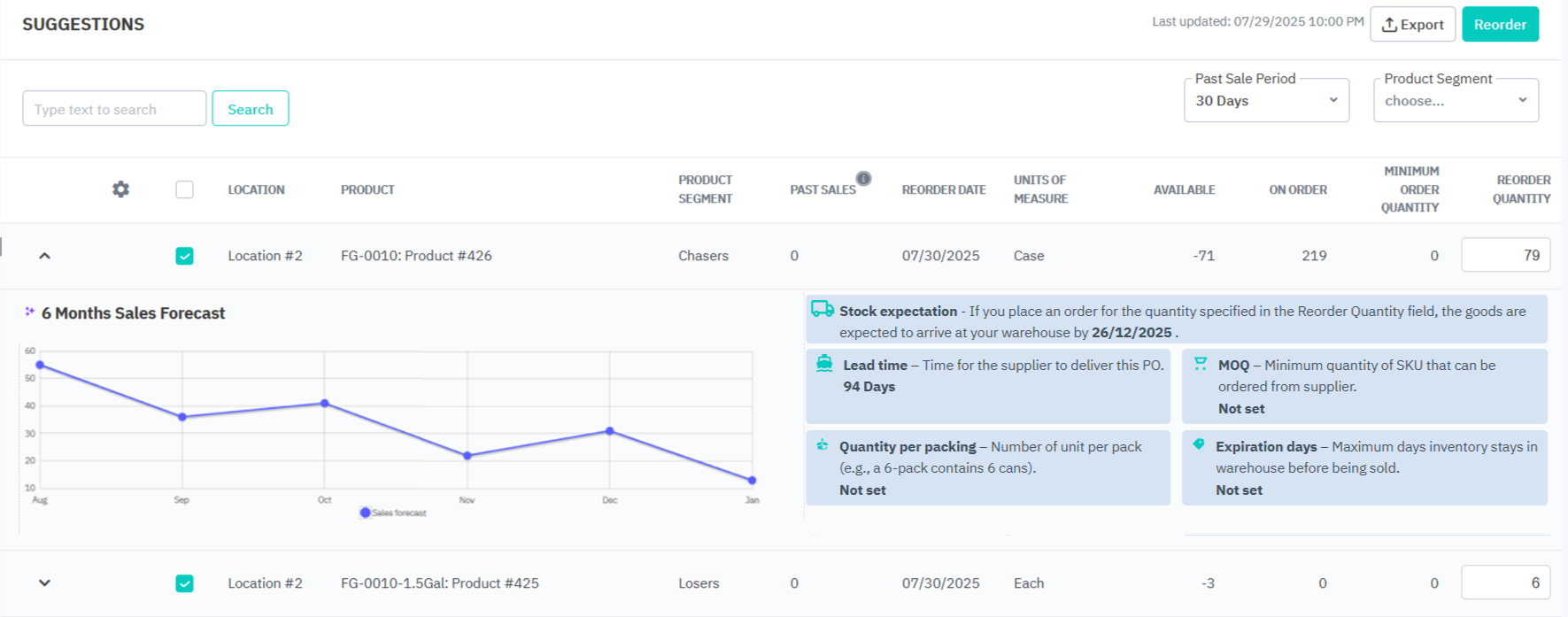Click the Stock expectation truck icon

pyautogui.click(x=822, y=309)
